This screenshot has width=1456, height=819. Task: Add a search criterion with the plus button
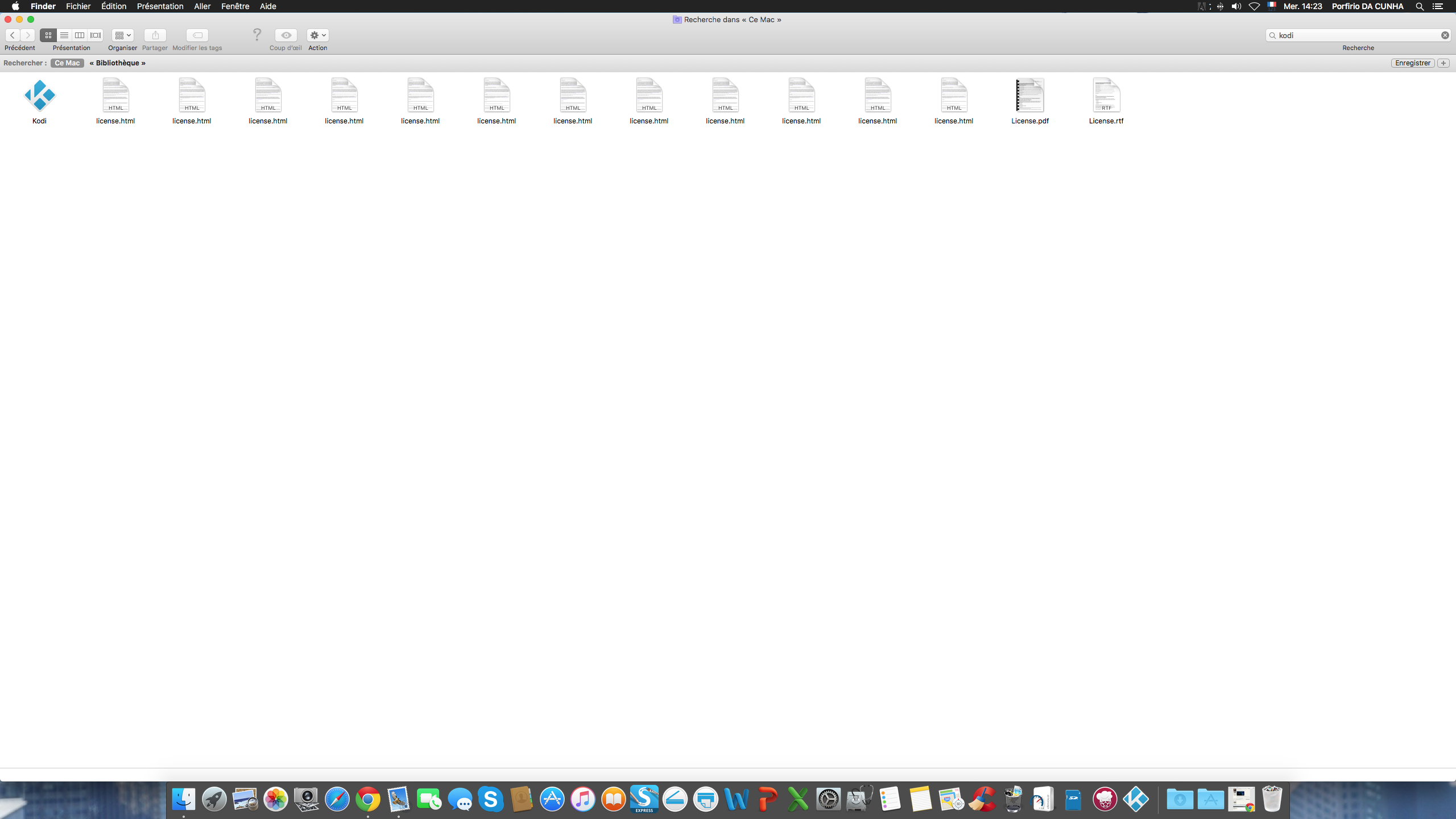pos(1443,63)
